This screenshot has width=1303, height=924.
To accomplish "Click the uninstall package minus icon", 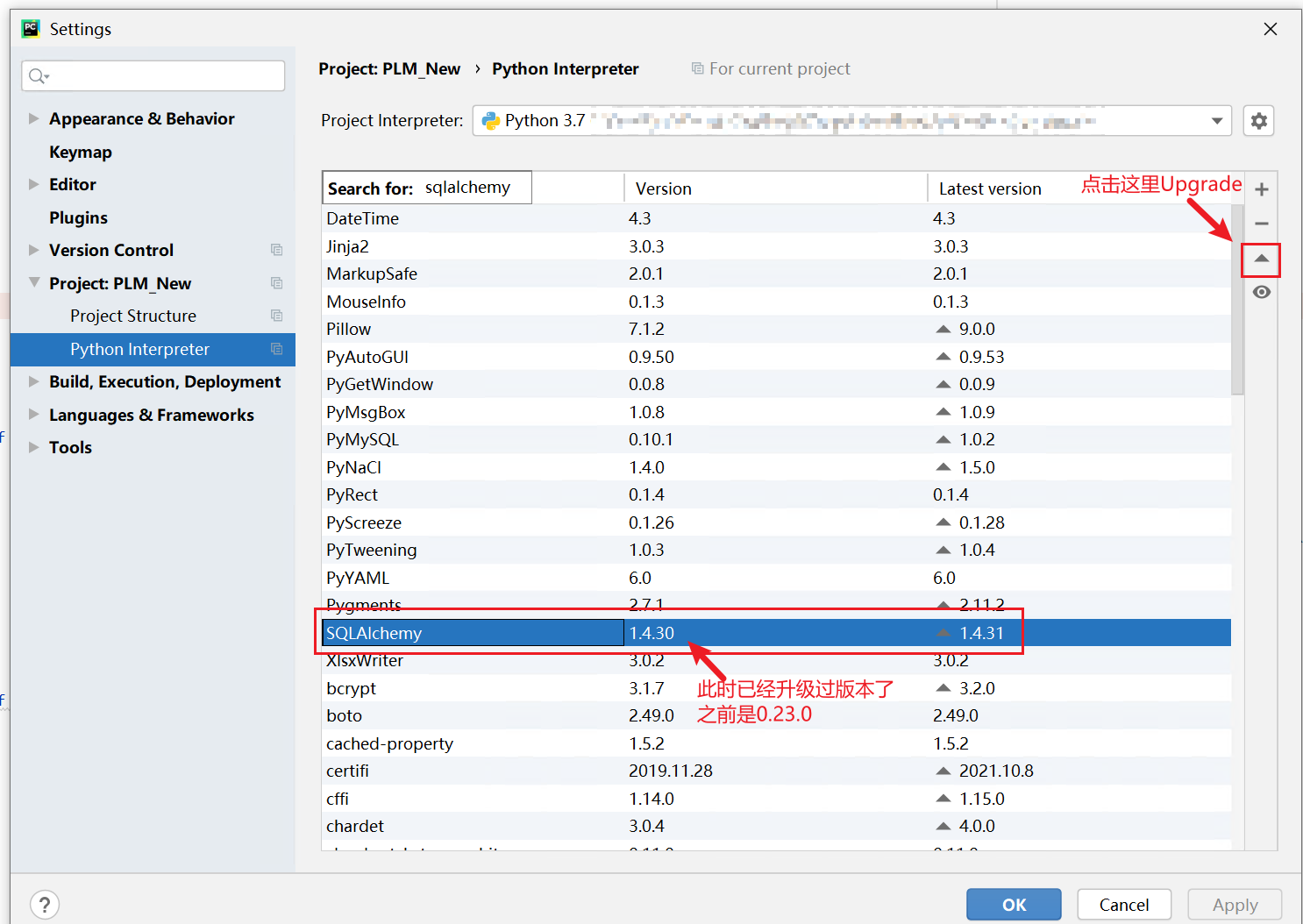I will (1261, 224).
